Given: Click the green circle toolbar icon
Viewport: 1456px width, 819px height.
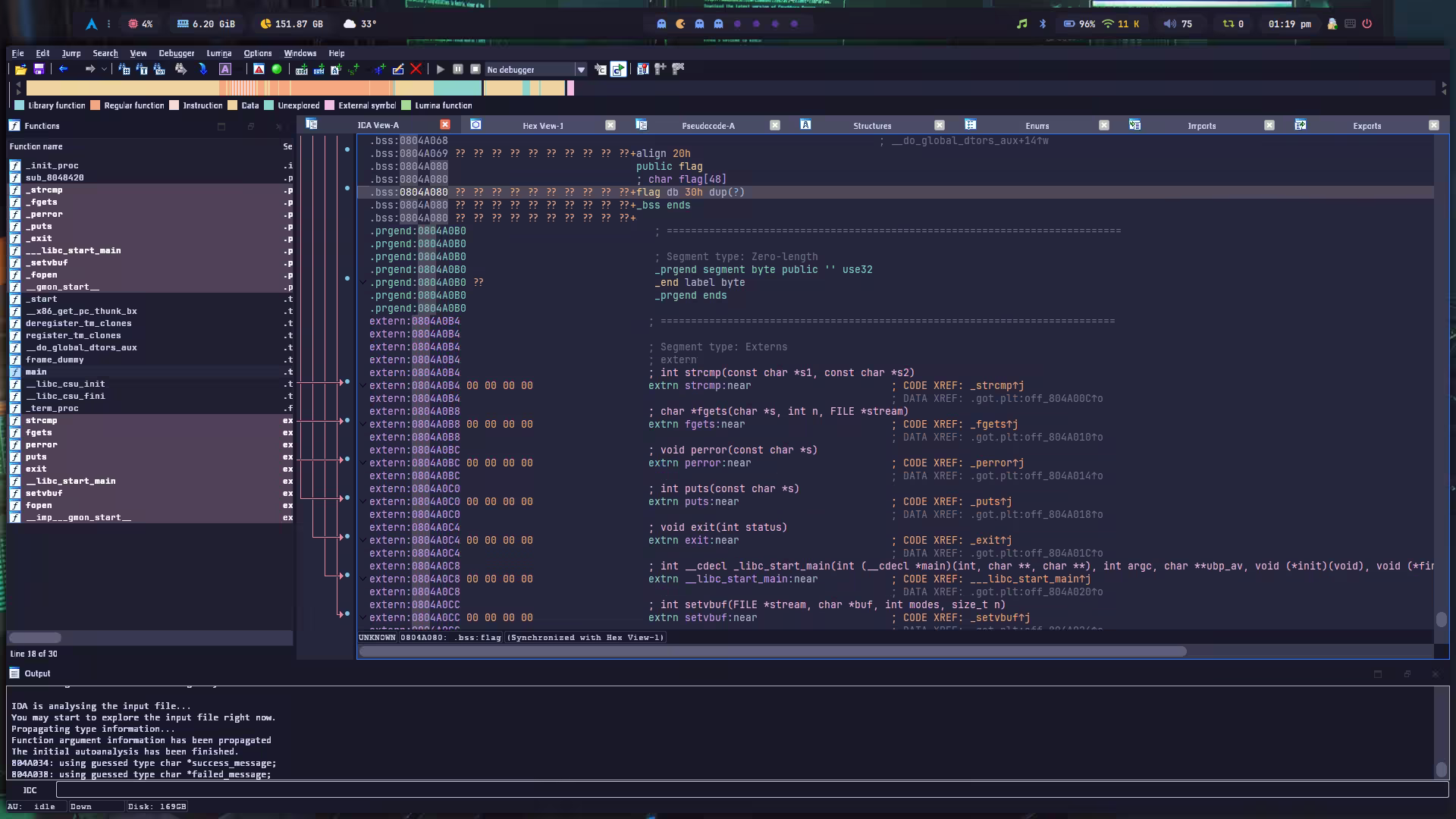Looking at the screenshot, I should coord(277,69).
